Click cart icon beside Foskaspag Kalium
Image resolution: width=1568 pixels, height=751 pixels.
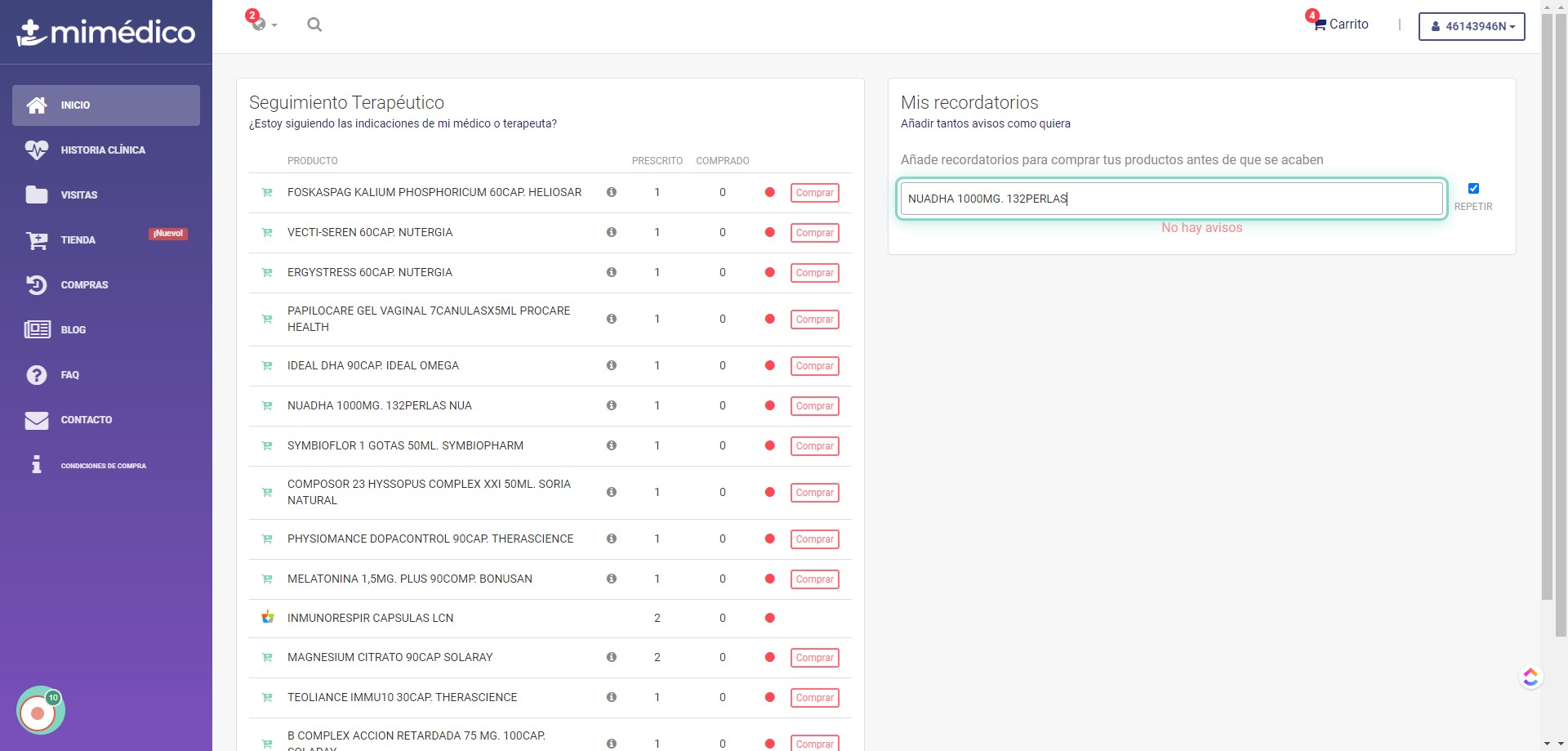click(267, 193)
